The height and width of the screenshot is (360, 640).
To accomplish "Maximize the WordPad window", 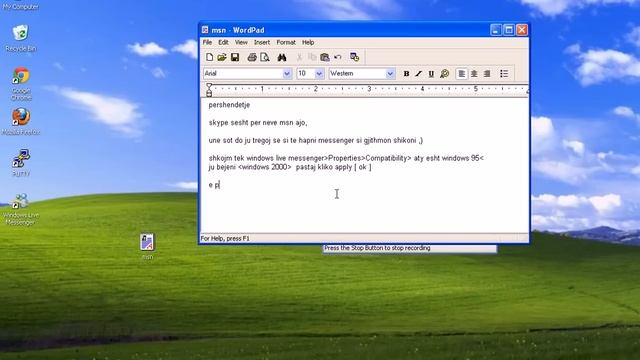I will point(509,30).
